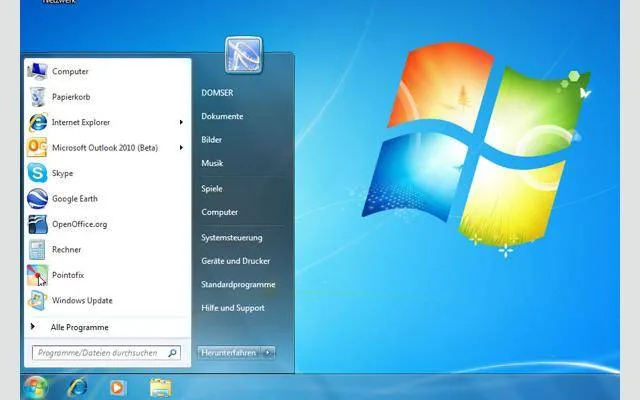
Task: Open the Computer icon in Start menu programs list
Action: pyautogui.click(x=37, y=71)
